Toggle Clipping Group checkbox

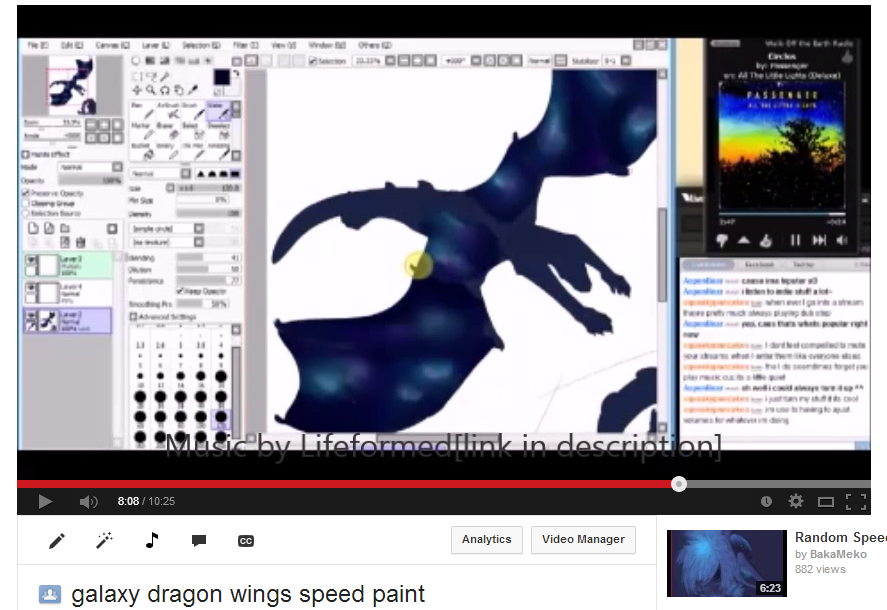[x=25, y=203]
